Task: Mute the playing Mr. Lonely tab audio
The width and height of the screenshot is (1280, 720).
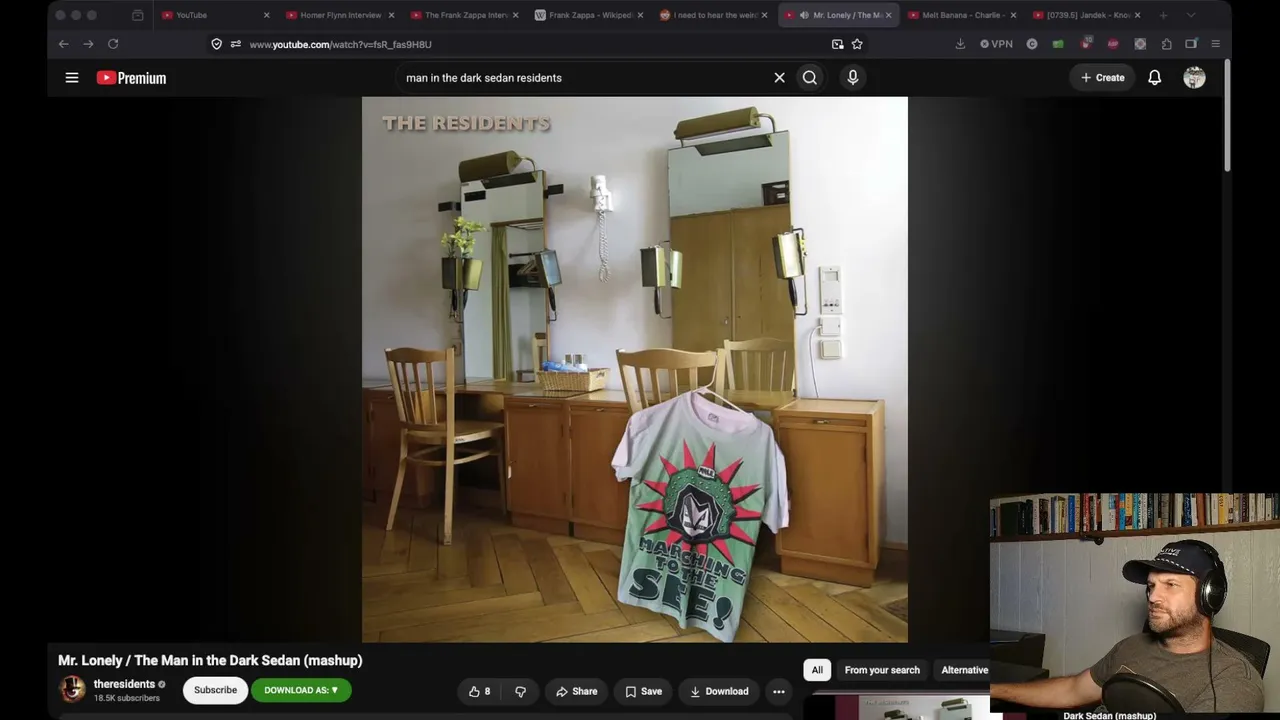Action: 804,15
